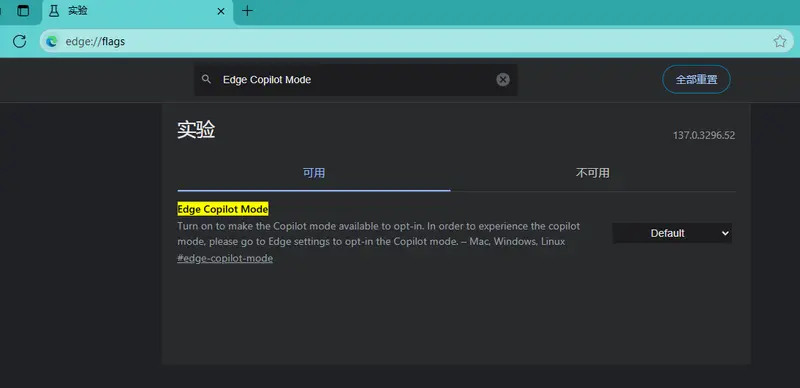Click the Edge Copilot Mode search field
Viewport: 800px width, 388px height.
point(356,80)
